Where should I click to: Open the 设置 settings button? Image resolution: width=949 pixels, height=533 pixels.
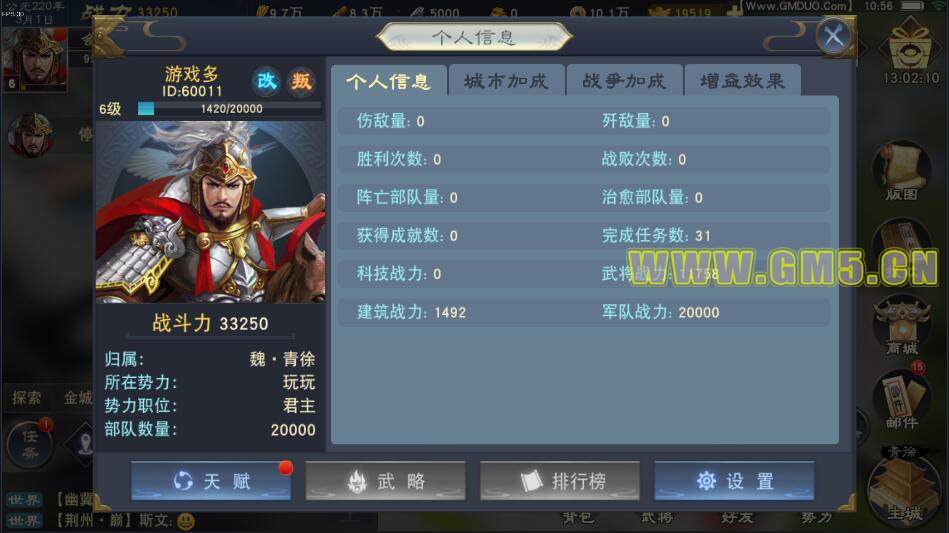734,481
